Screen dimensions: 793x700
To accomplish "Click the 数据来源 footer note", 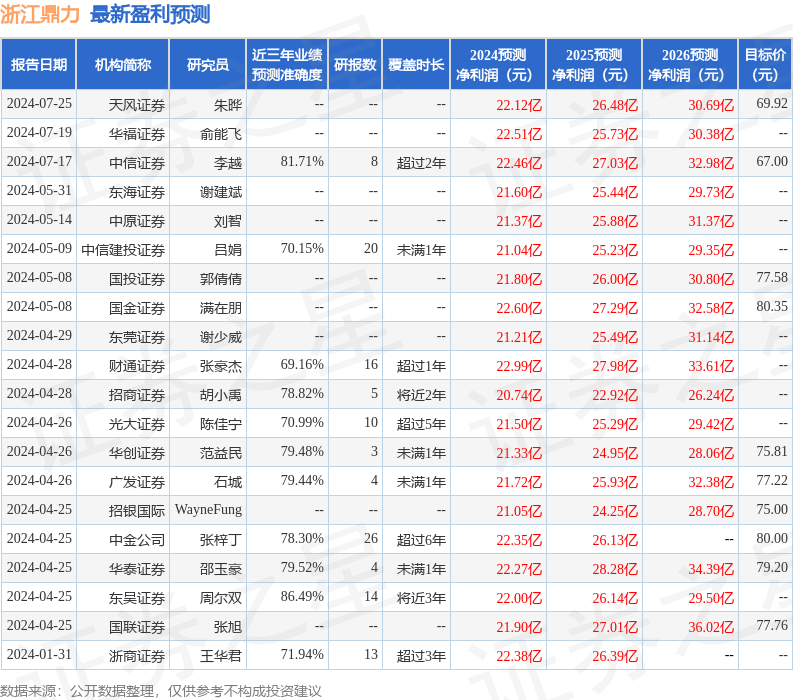I will 161,691.
